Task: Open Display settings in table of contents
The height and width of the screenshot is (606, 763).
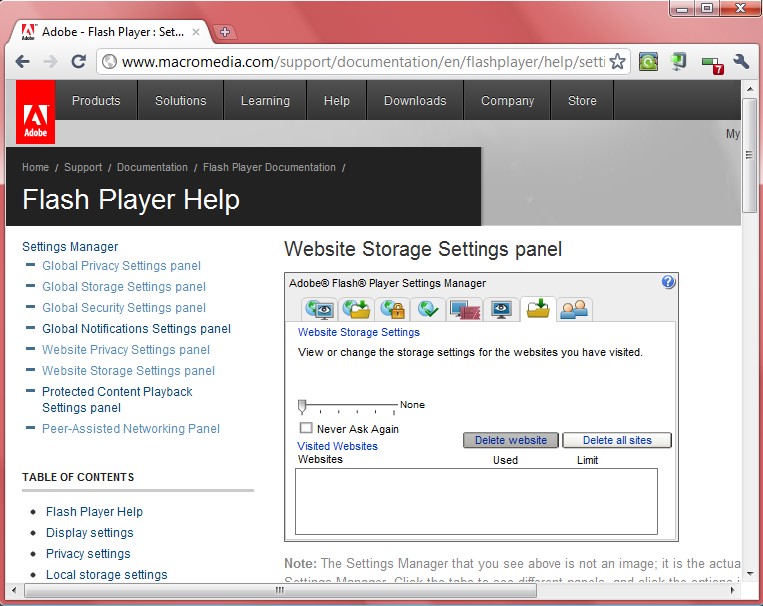Action: coord(90,533)
